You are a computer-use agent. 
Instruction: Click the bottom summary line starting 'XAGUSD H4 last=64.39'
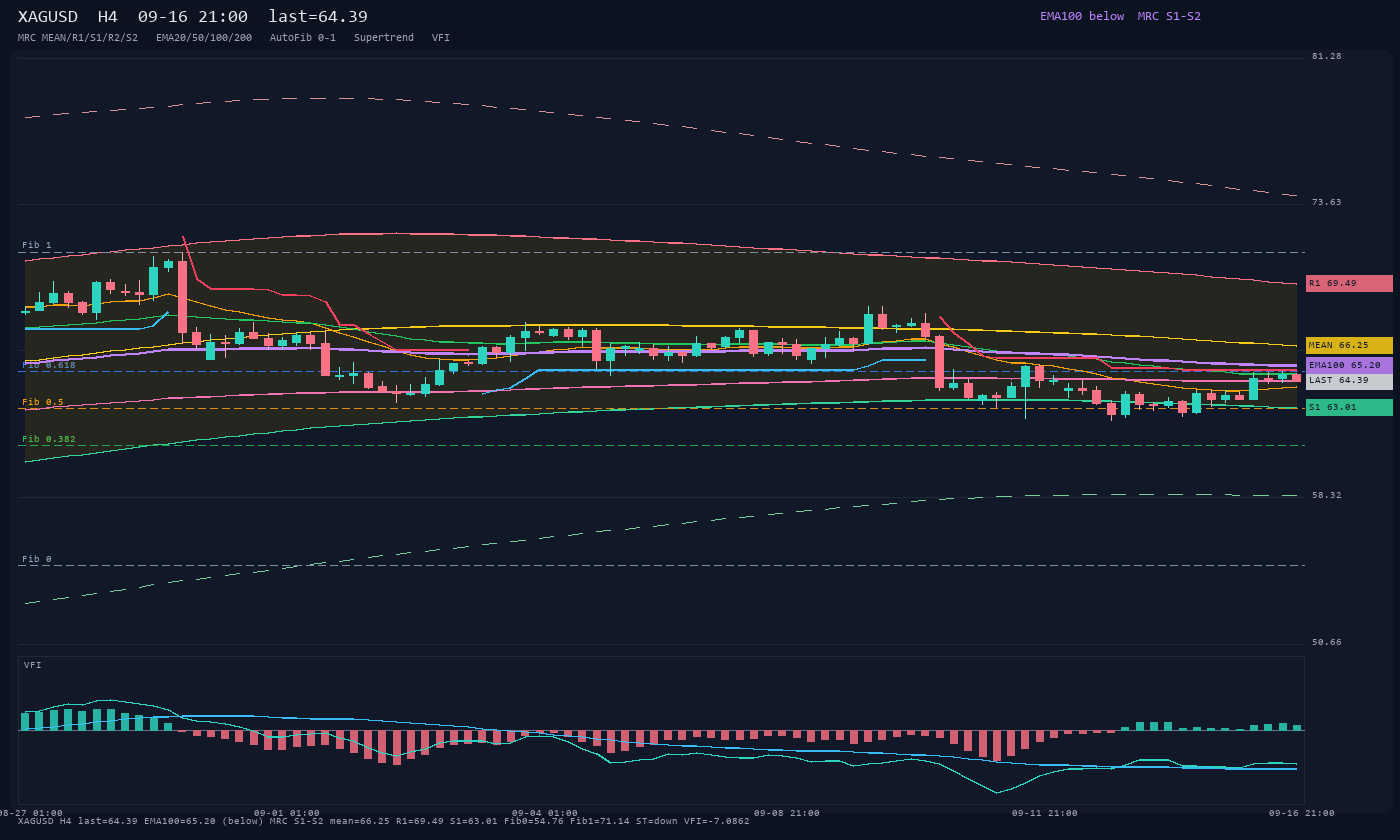(384, 822)
